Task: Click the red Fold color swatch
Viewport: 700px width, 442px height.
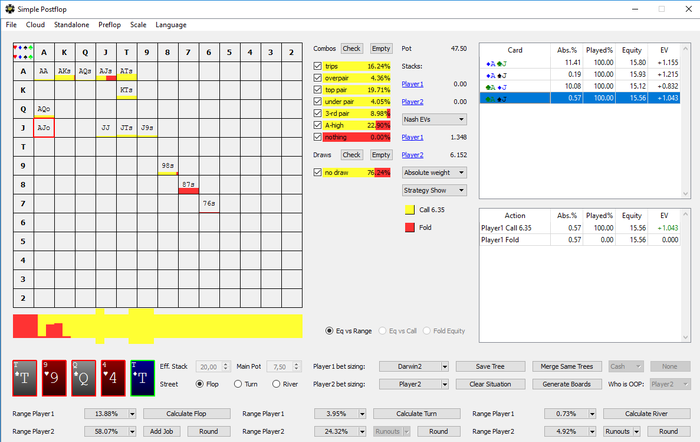Action: [x=409, y=227]
